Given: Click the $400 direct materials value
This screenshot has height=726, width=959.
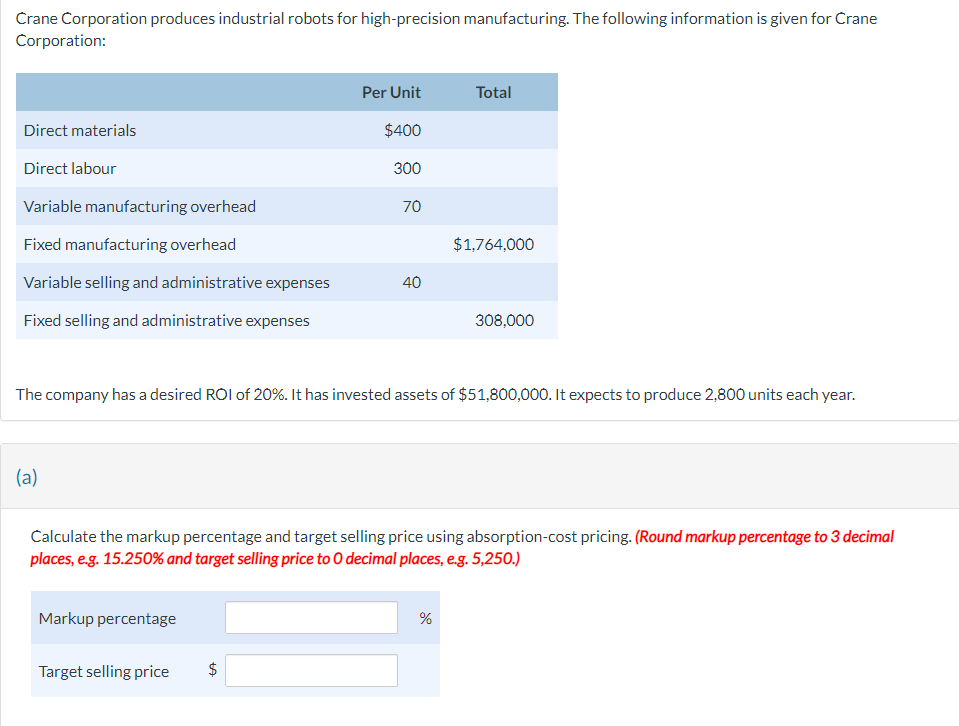Looking at the screenshot, I should pyautogui.click(x=402, y=130).
